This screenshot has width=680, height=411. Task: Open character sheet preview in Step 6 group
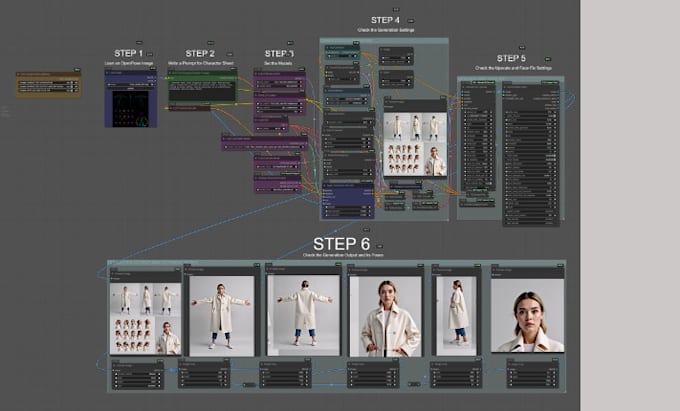pyautogui.click(x=145, y=319)
